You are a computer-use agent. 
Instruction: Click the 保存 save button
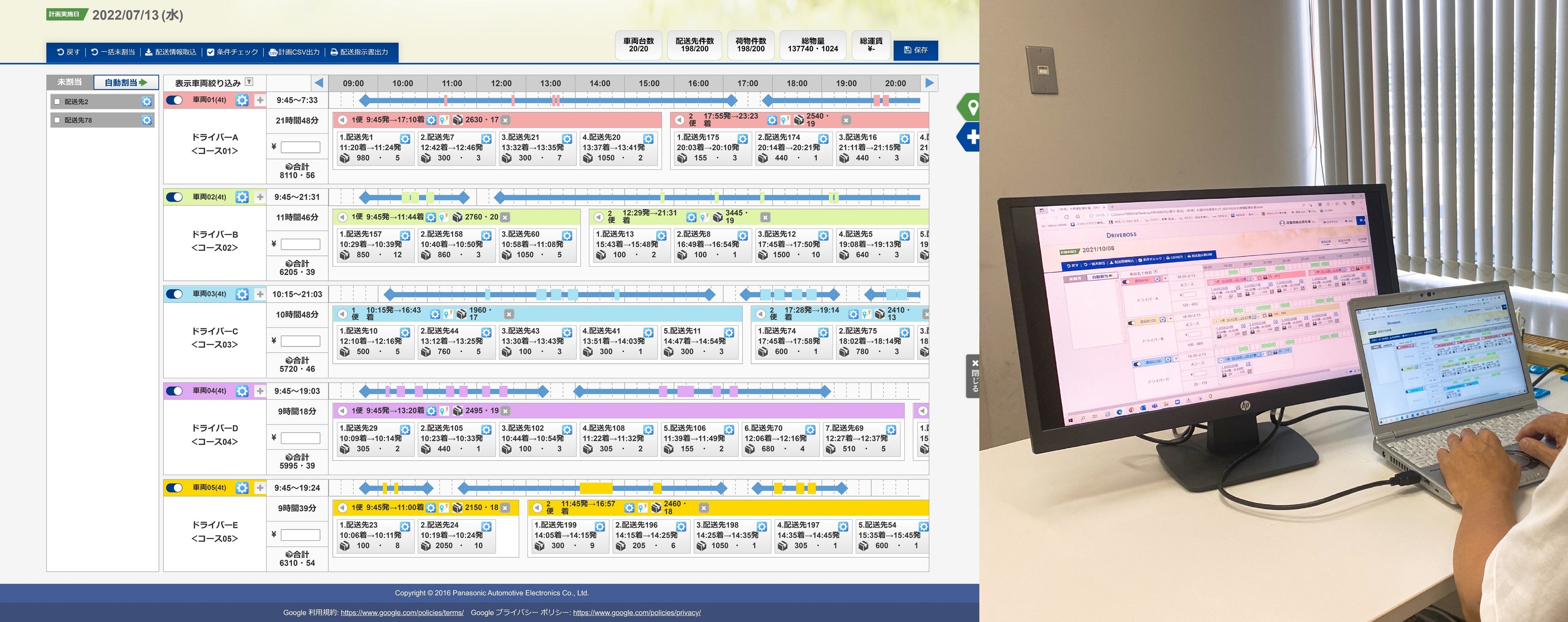[x=915, y=50]
